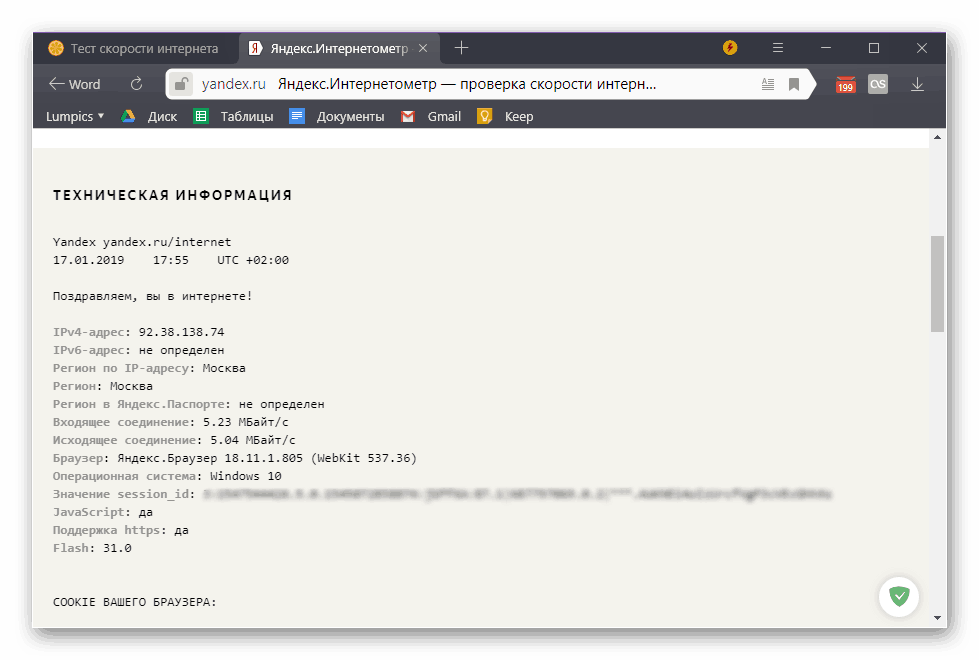Click the site connection lock icon

181,85
